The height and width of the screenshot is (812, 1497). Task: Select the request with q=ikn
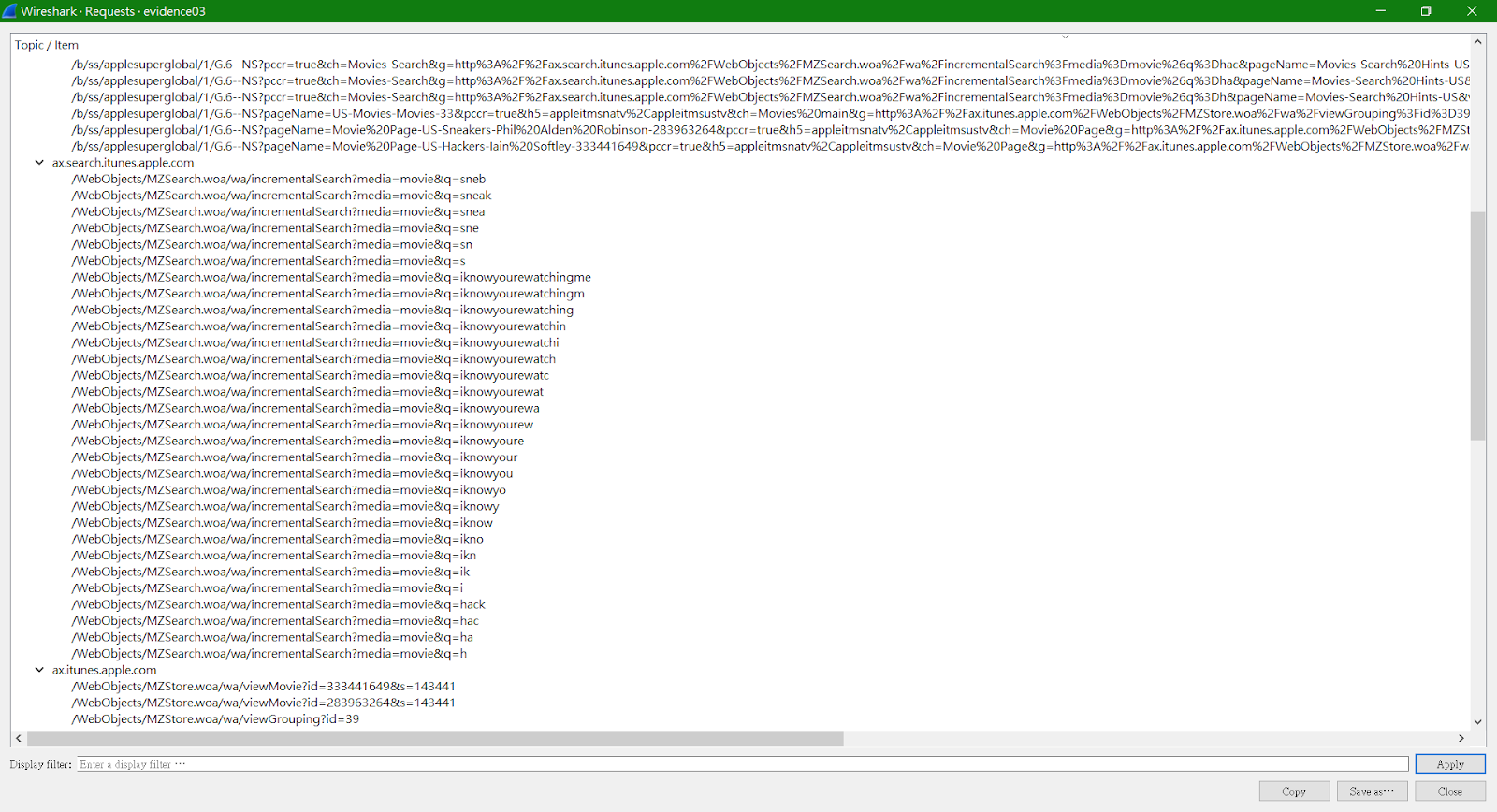pos(274,556)
